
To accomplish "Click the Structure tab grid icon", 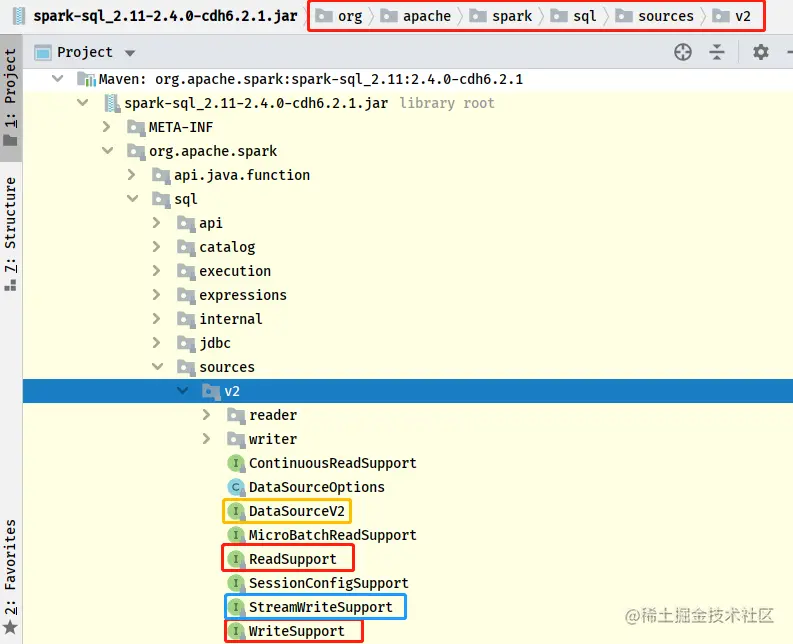I will point(10,285).
